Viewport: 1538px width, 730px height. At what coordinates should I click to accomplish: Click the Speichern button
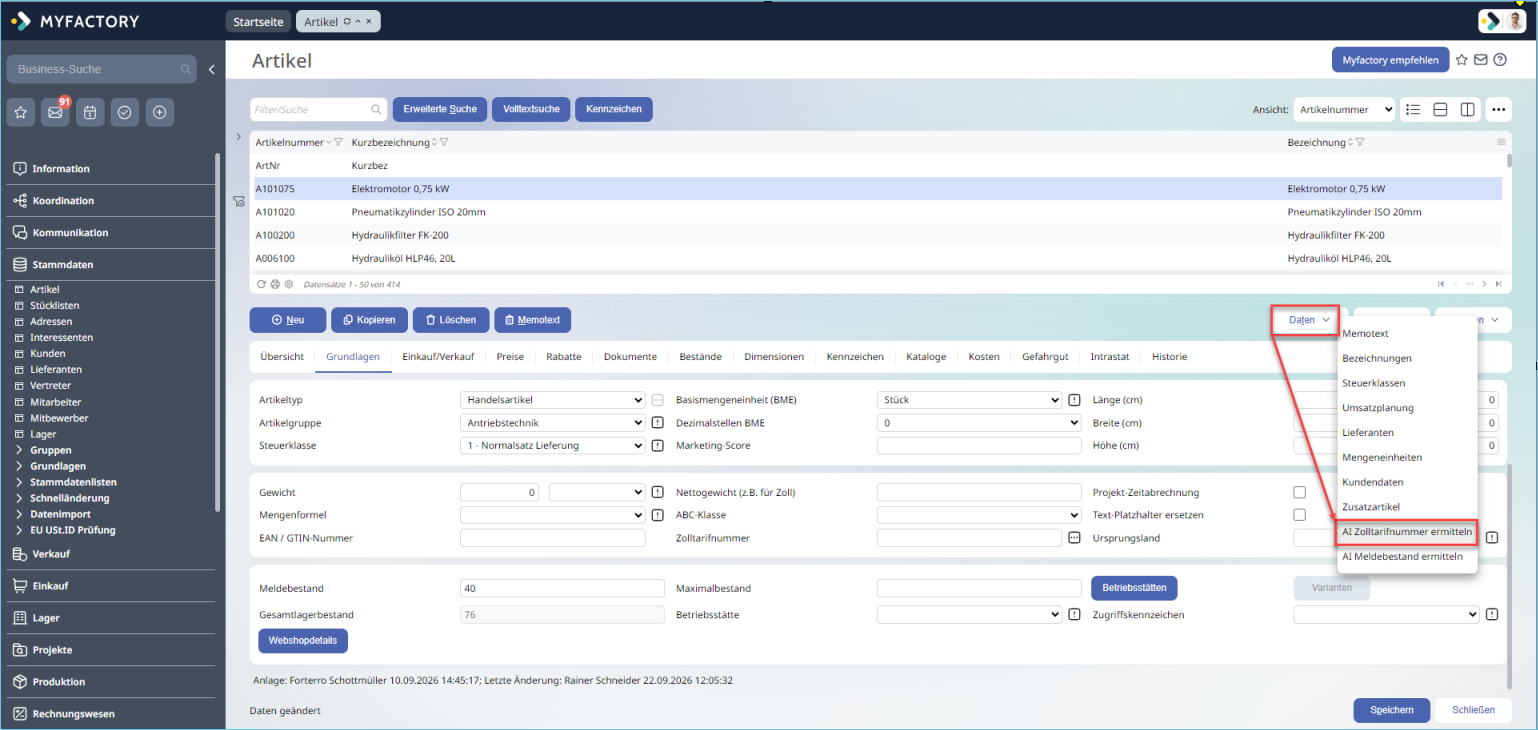(1392, 710)
